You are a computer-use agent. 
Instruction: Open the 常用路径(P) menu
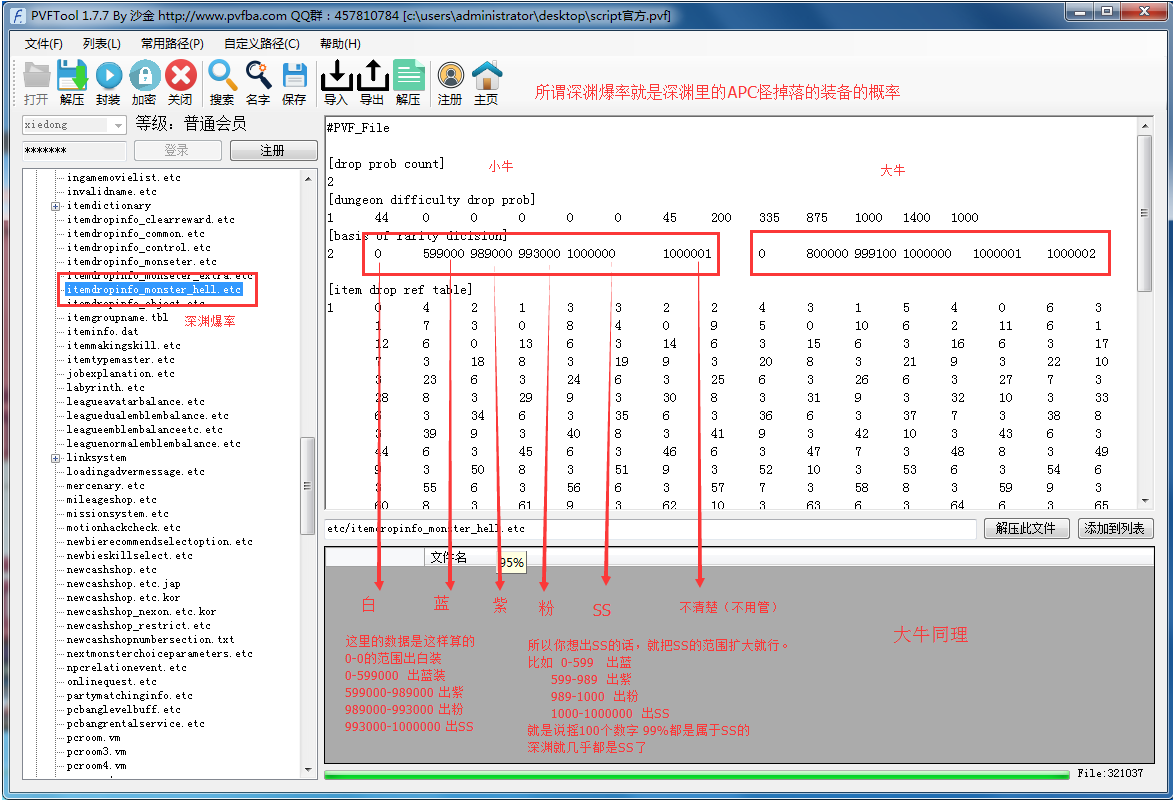(x=171, y=44)
